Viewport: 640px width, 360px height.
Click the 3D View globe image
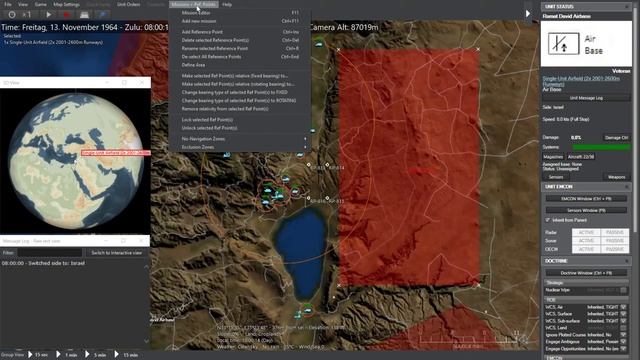76,161
